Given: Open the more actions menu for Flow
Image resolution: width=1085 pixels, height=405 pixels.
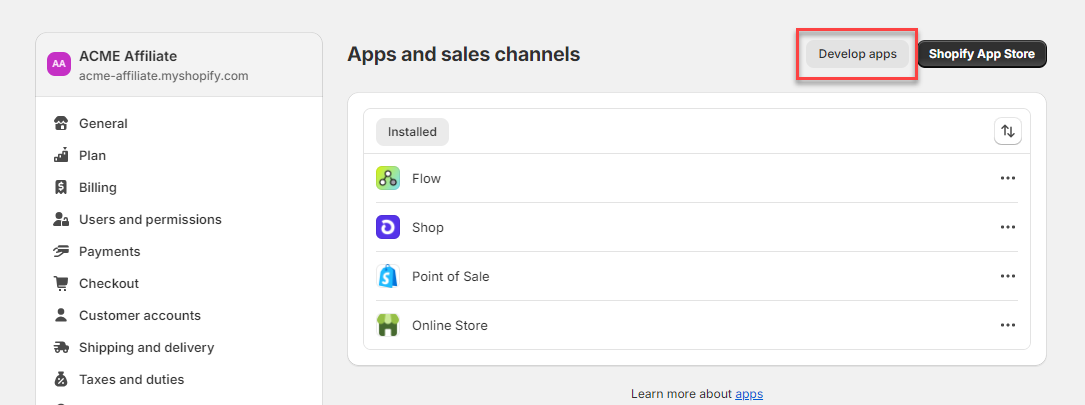Looking at the screenshot, I should tap(1008, 178).
